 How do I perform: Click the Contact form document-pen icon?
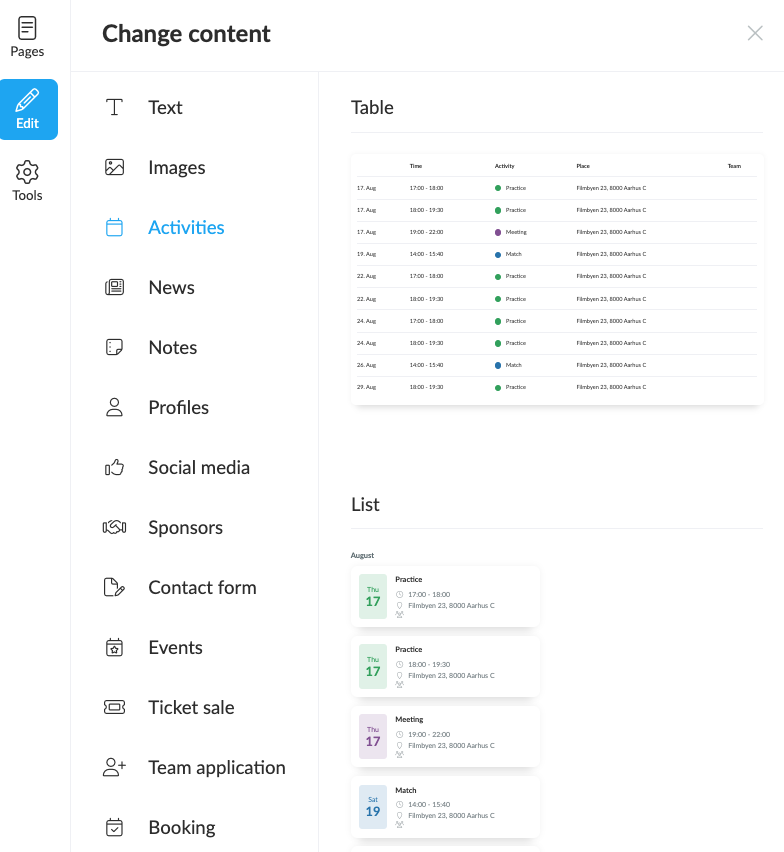click(114, 587)
